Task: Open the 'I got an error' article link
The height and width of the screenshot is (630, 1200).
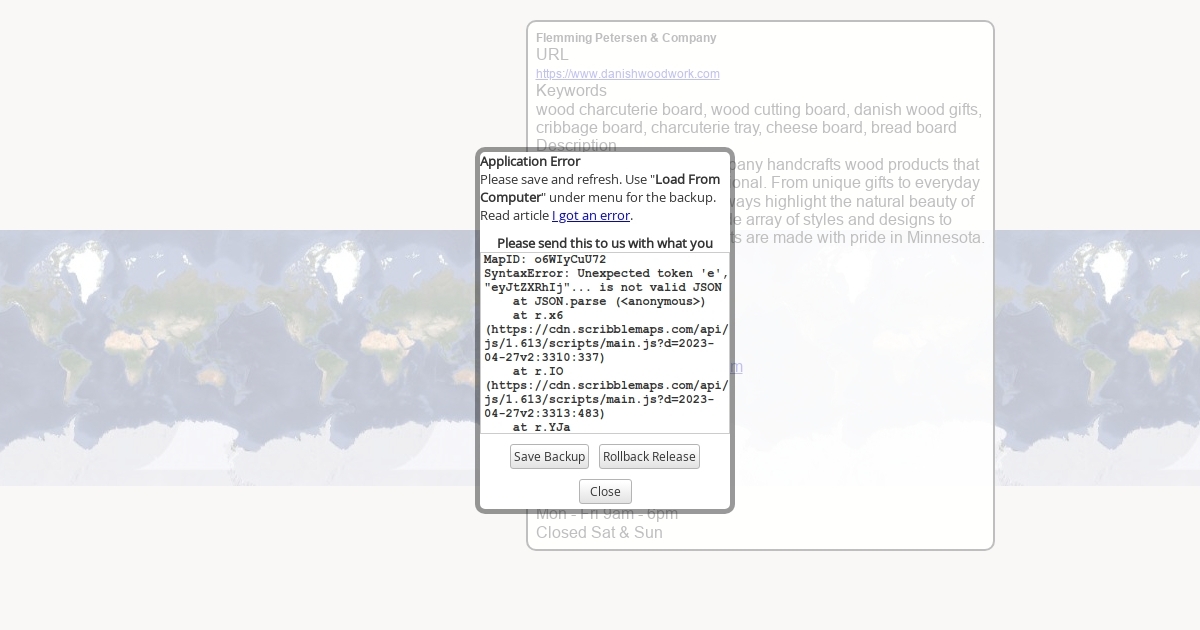Action: click(590, 216)
